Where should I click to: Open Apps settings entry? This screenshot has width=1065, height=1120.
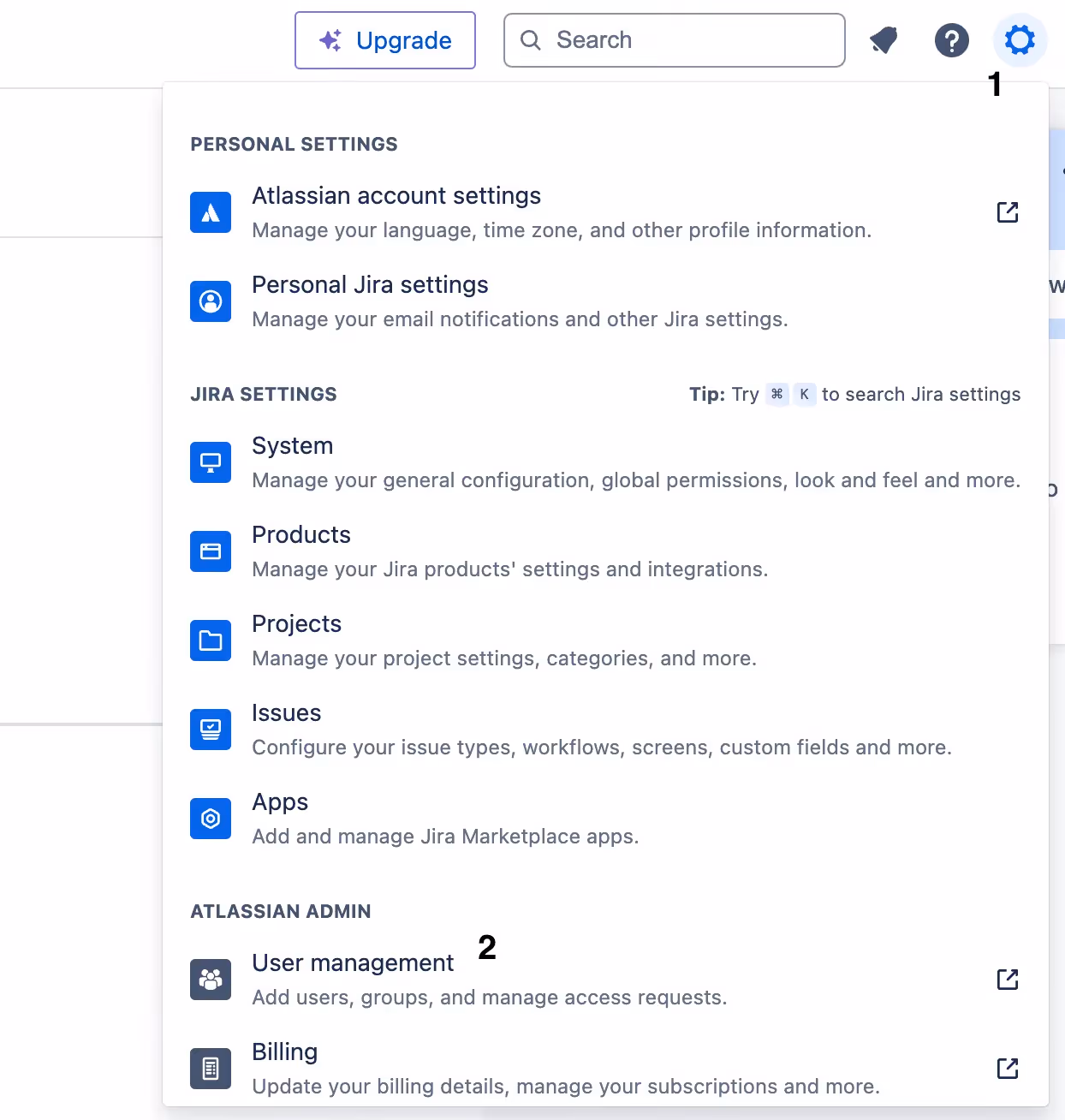[280, 802]
